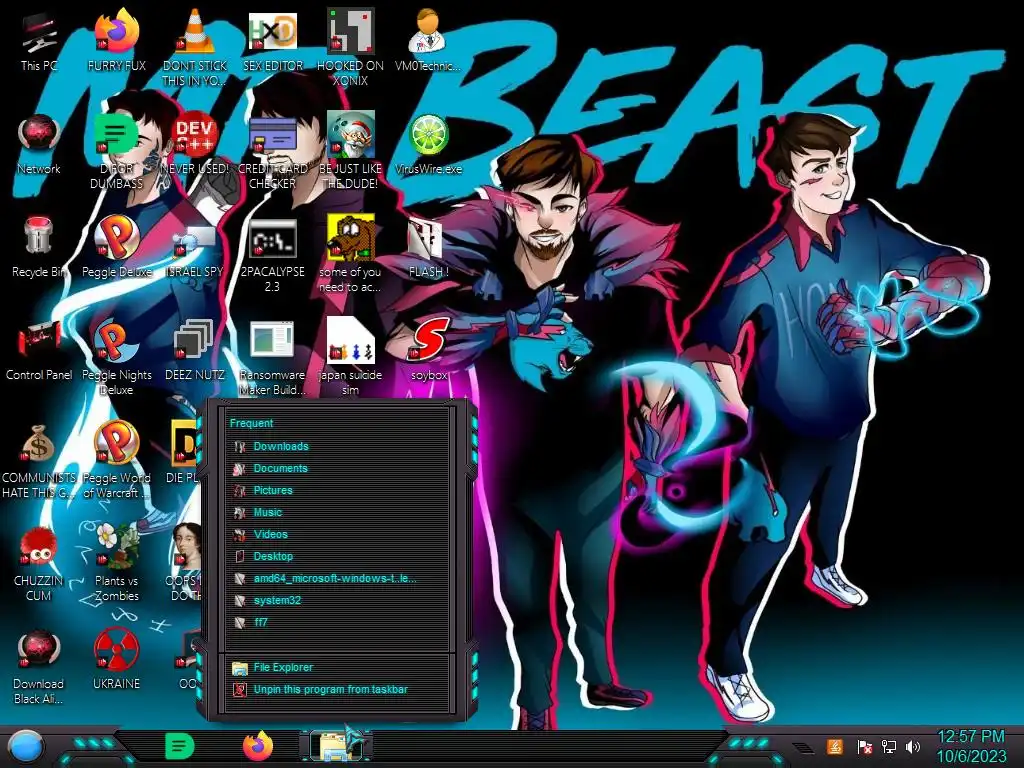Open the ff7 folder entry
1024x768 pixels.
pyautogui.click(x=336, y=622)
